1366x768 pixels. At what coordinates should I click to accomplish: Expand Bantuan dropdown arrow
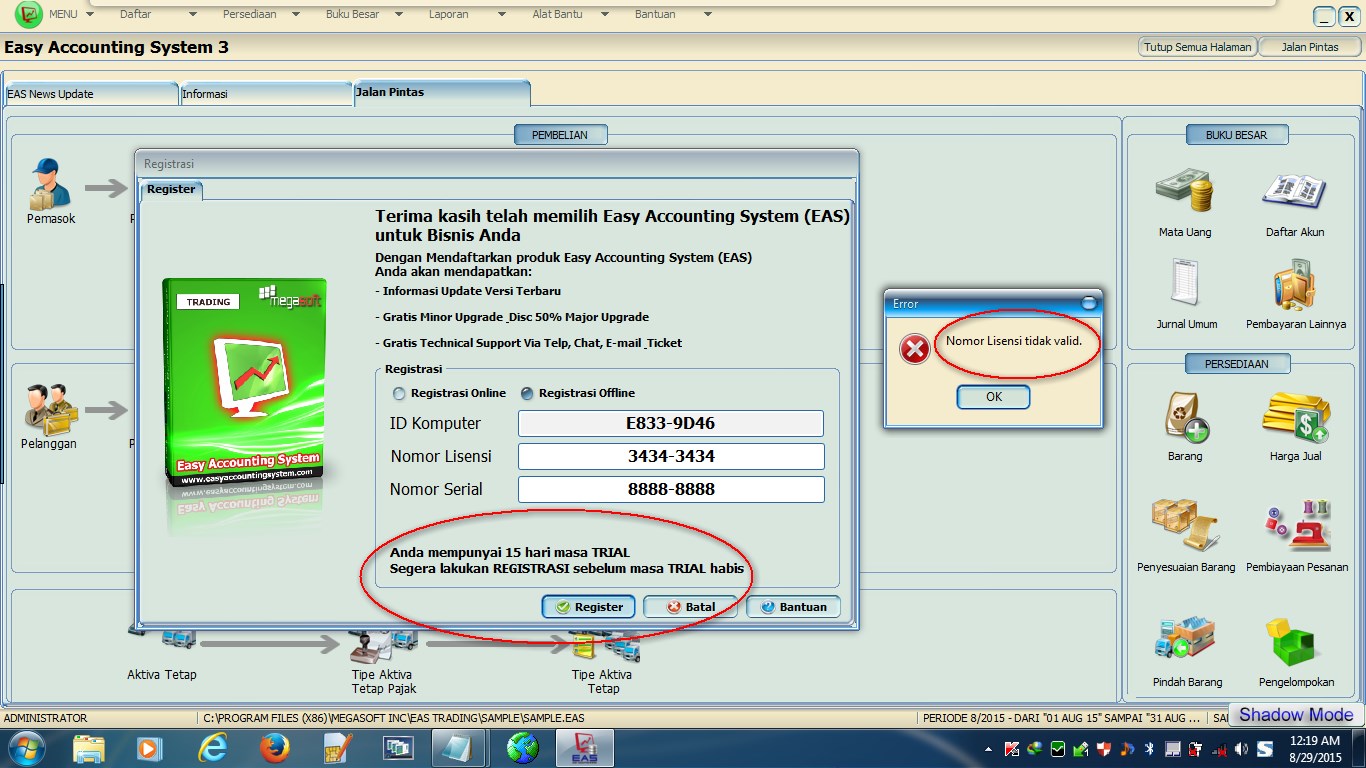coord(708,15)
